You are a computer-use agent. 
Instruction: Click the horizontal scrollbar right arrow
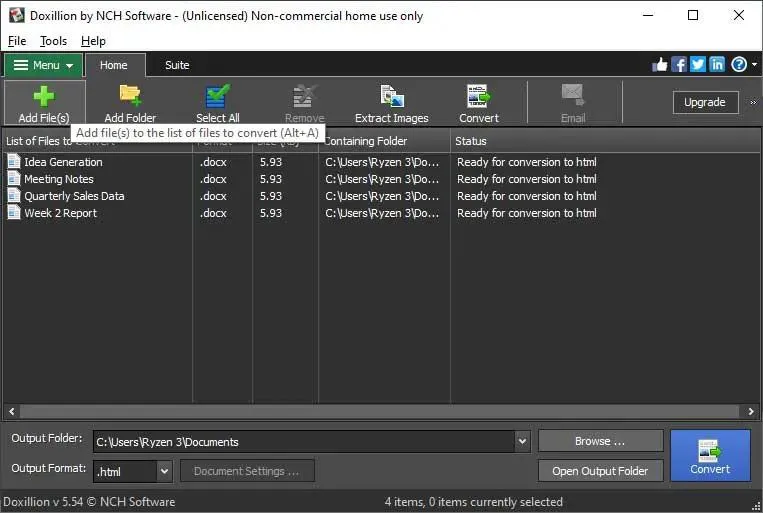751,411
